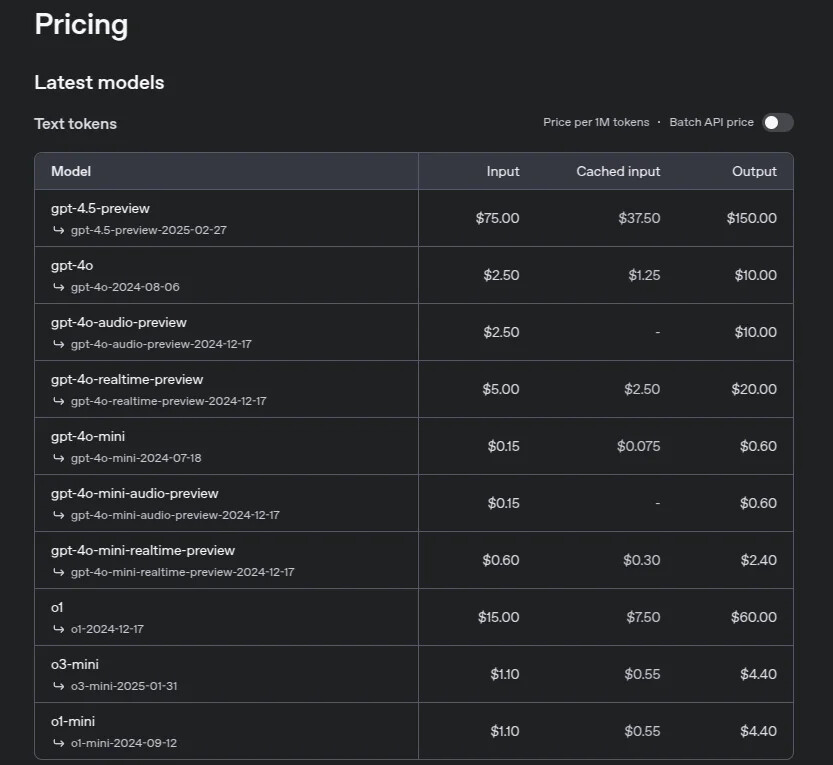Click the Output column header
Screen dimensions: 833x765
(x=754, y=171)
